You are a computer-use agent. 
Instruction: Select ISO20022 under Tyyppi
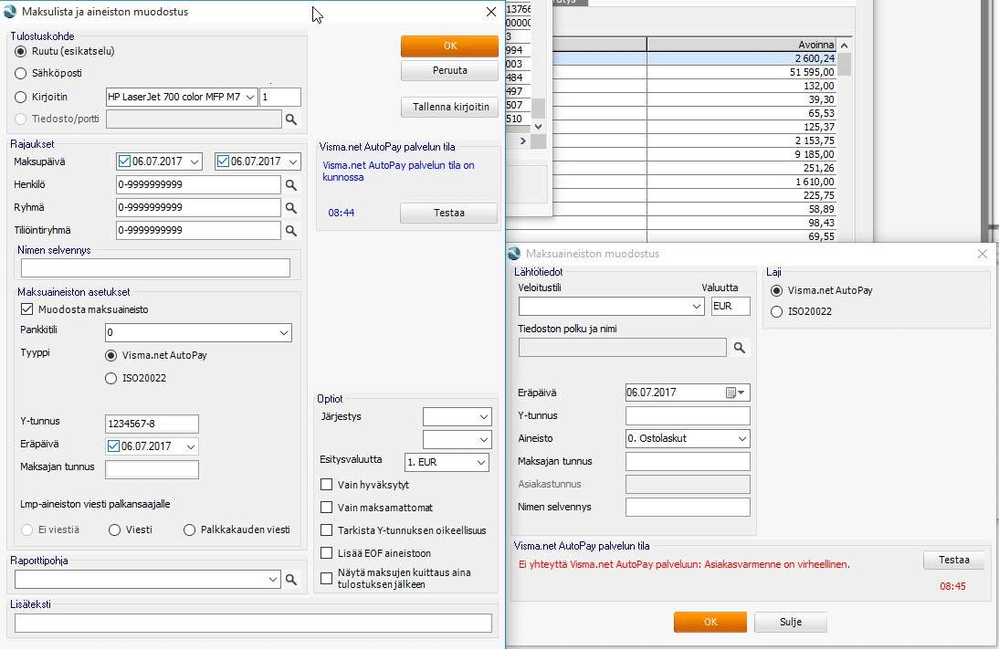click(111, 378)
